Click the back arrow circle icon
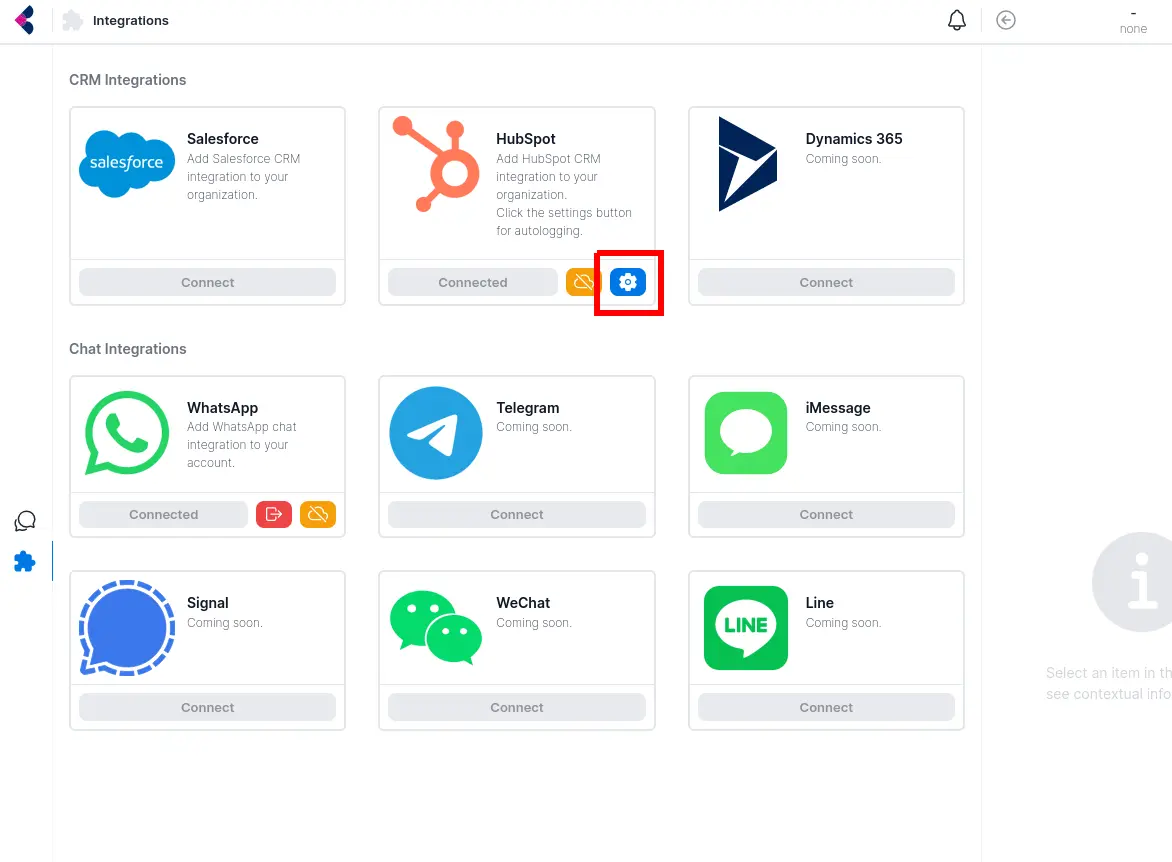 pyautogui.click(x=1006, y=20)
